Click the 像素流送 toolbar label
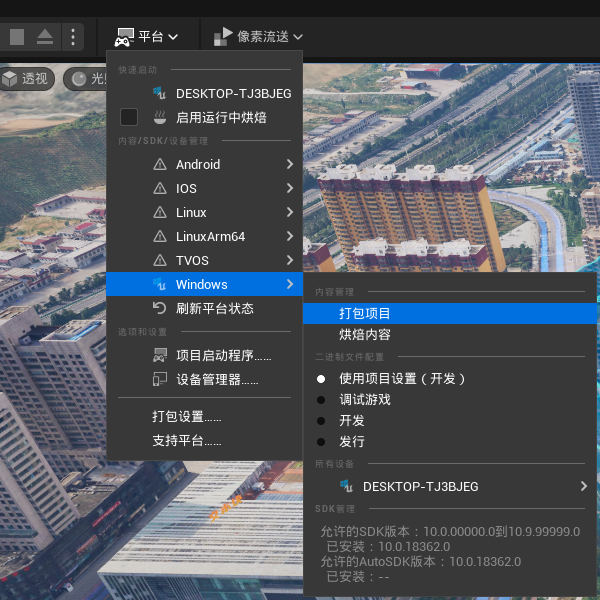The image size is (600, 600). pyautogui.click(x=262, y=37)
